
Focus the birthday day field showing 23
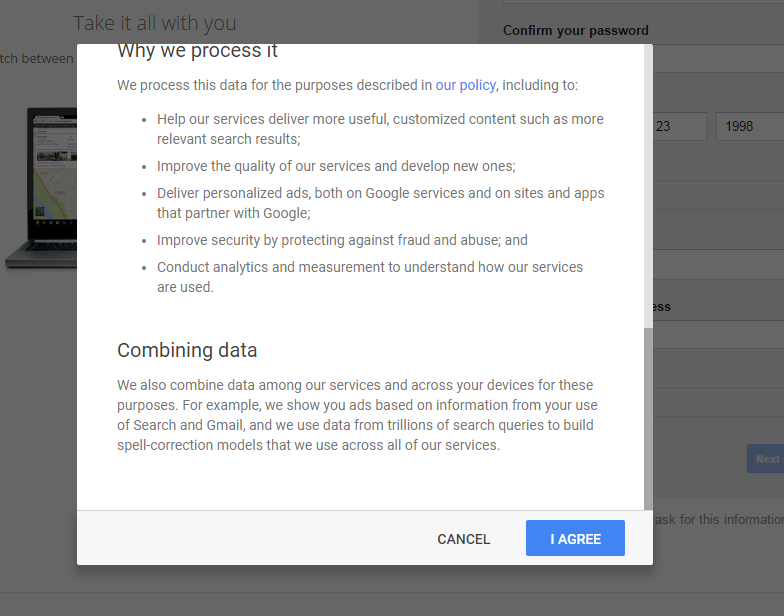[679, 127]
